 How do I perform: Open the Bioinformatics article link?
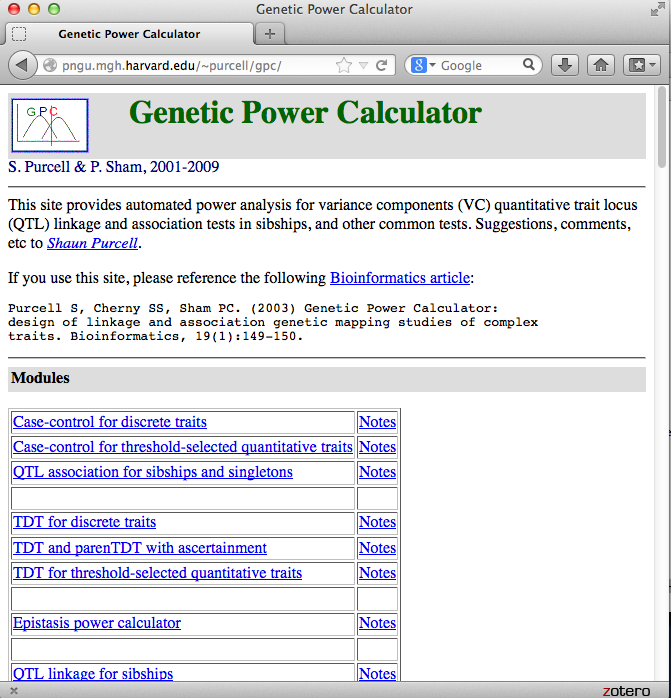(x=400, y=278)
